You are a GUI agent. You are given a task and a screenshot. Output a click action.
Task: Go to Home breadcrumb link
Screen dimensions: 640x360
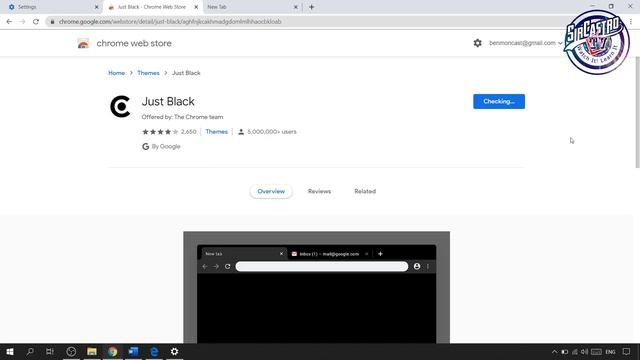point(116,73)
